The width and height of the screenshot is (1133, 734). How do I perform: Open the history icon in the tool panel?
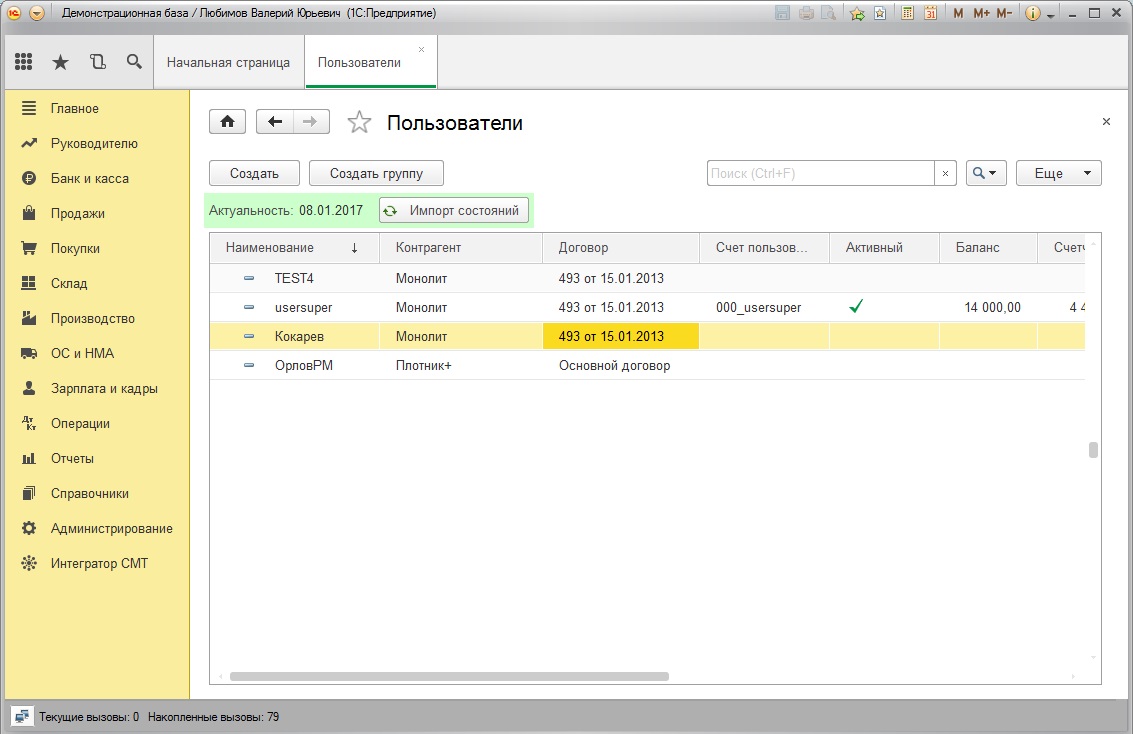point(98,62)
